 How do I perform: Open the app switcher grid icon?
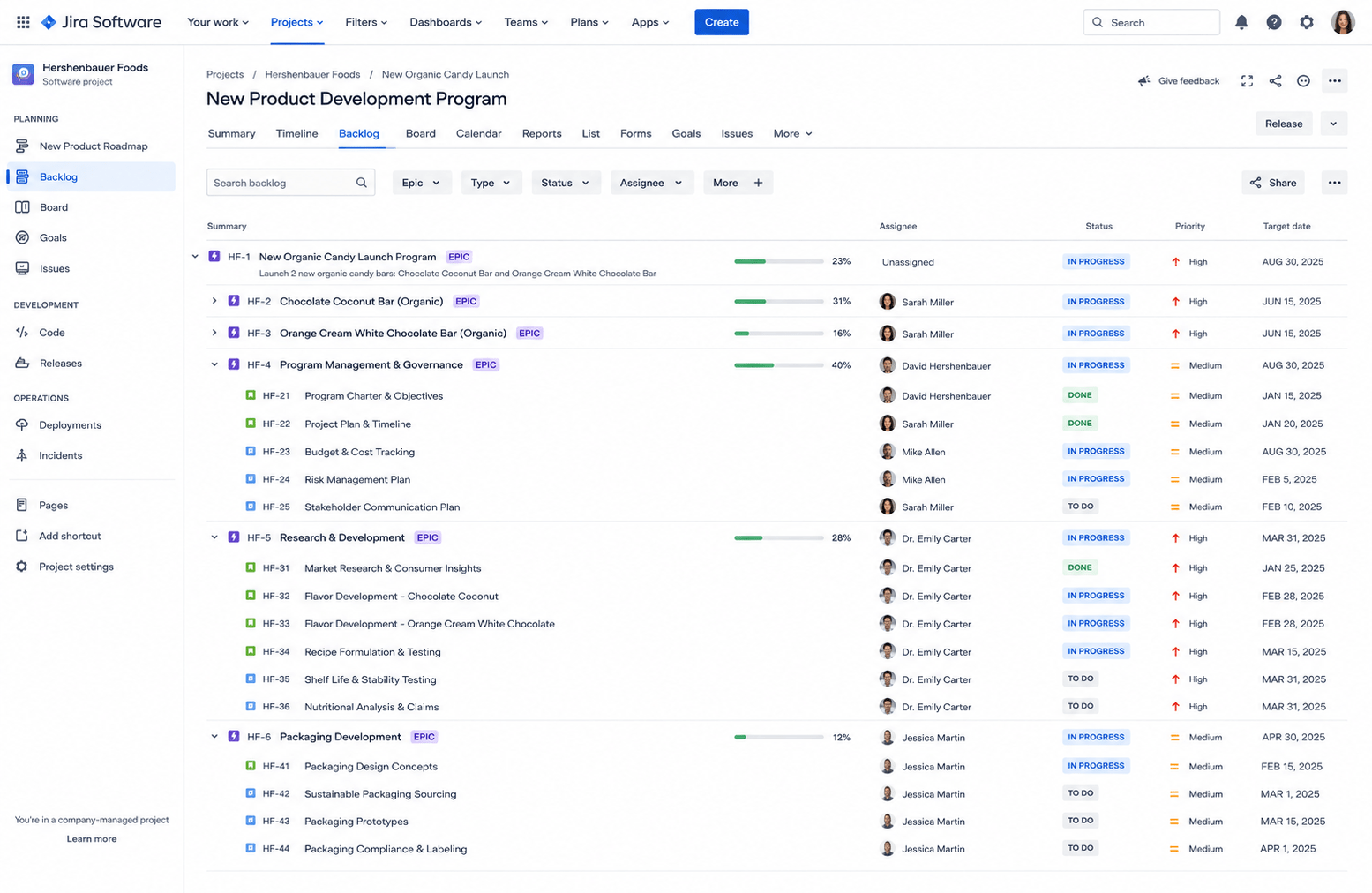(x=23, y=22)
